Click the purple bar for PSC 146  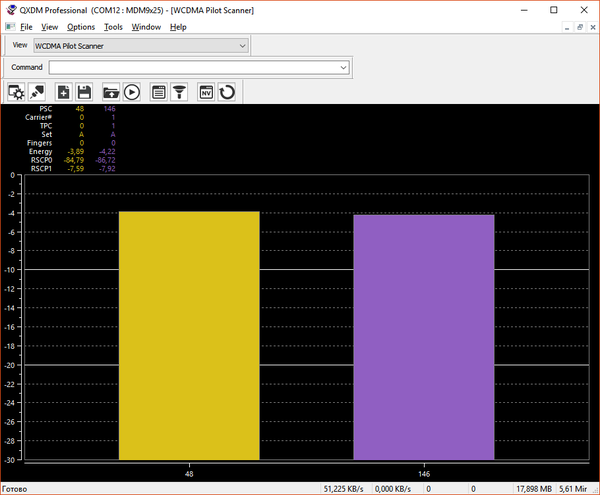[x=424, y=337]
